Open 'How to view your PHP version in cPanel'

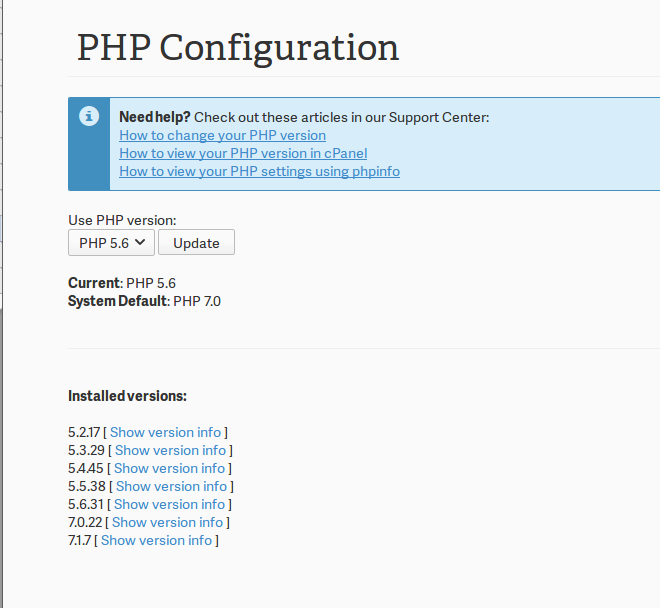[243, 153]
